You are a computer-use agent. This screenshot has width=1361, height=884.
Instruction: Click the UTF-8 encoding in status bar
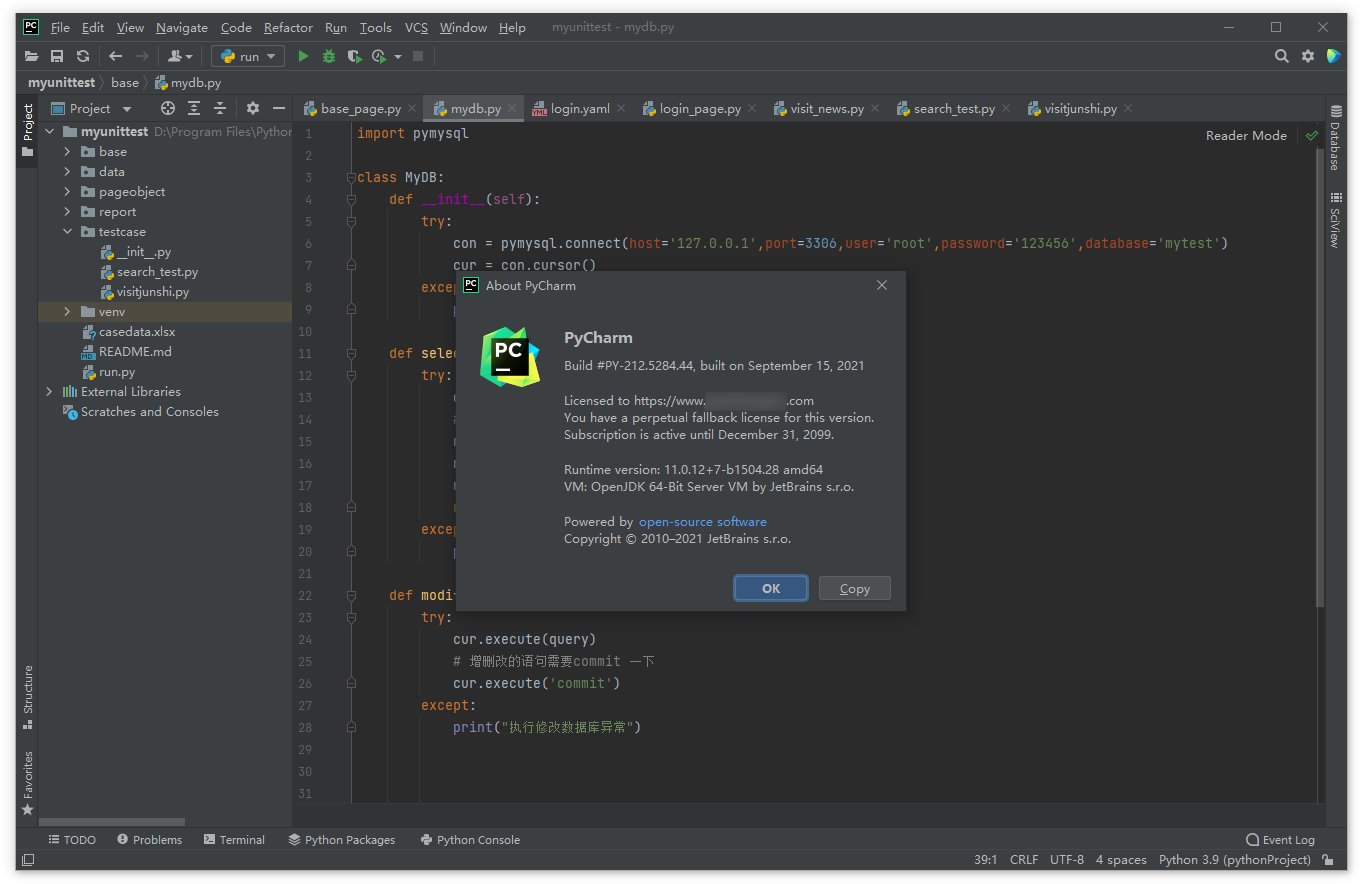click(1066, 860)
